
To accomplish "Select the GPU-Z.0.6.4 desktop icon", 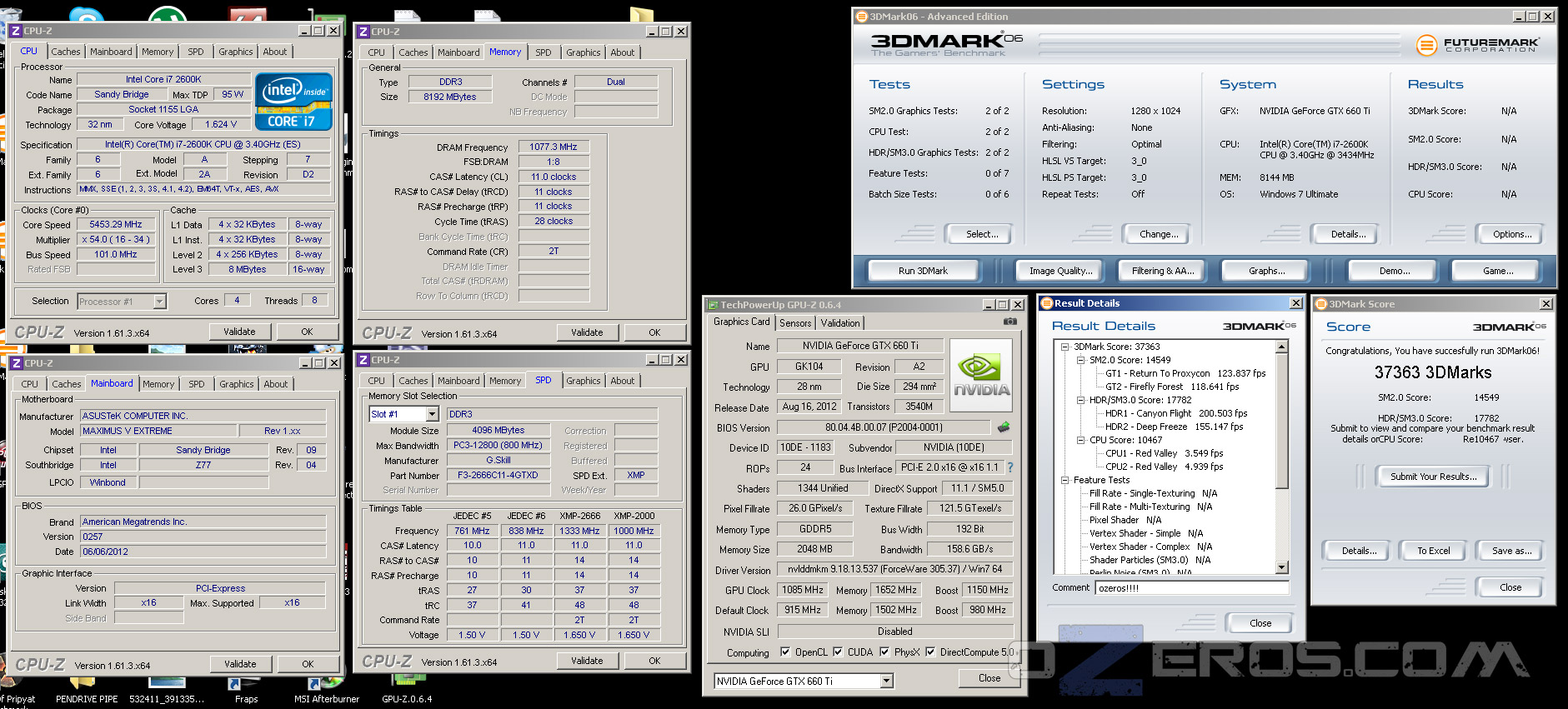I will pos(407,691).
